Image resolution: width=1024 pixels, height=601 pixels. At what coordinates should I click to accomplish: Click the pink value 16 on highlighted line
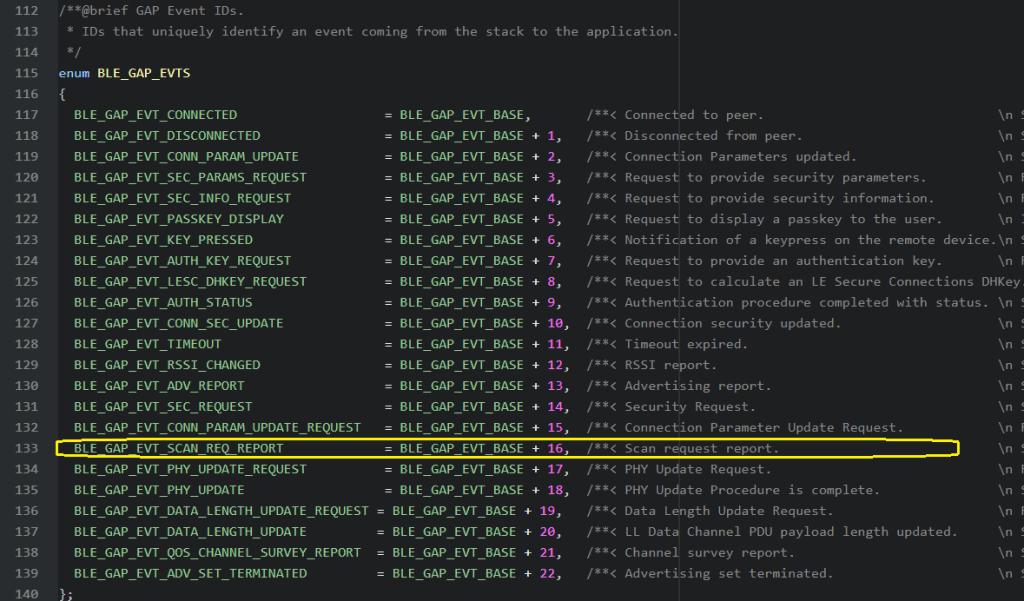coord(556,448)
